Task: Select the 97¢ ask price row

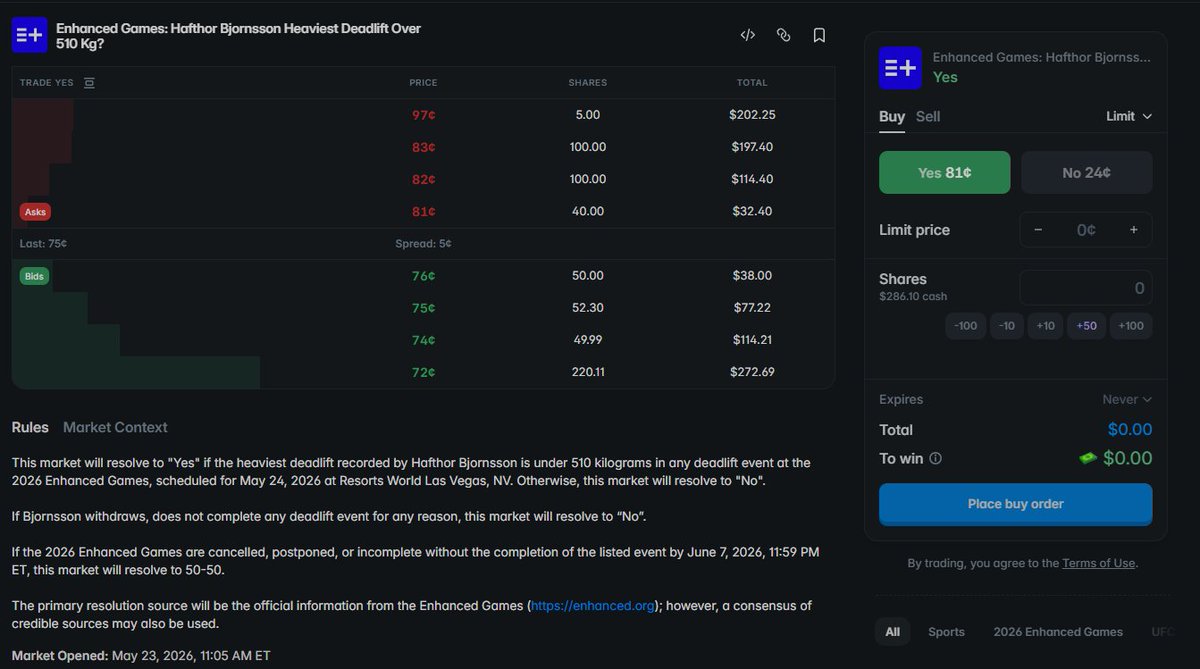Action: click(423, 115)
